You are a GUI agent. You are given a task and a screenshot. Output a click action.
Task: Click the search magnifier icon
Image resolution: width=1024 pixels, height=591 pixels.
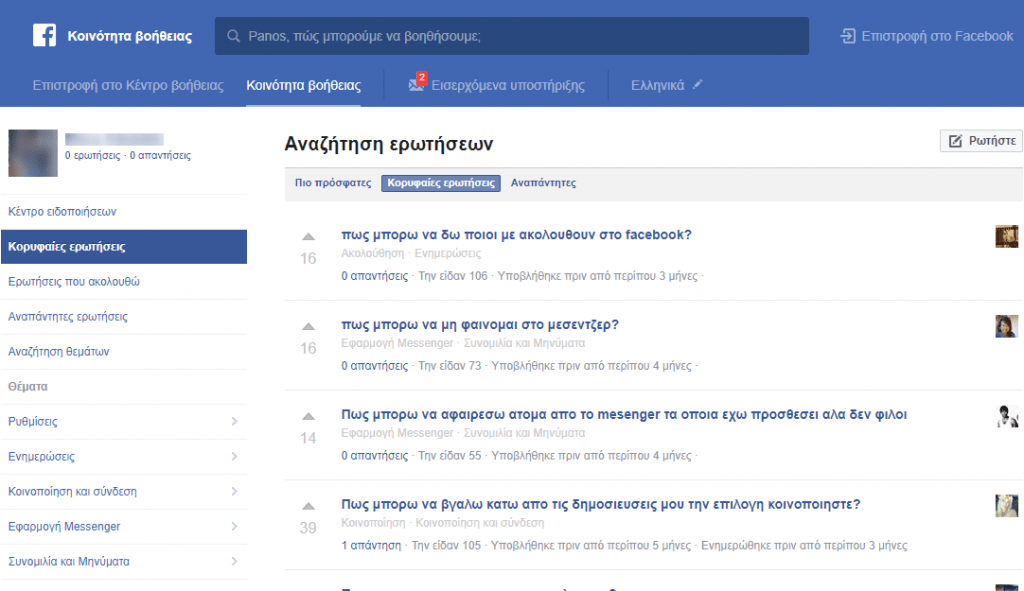coord(232,36)
